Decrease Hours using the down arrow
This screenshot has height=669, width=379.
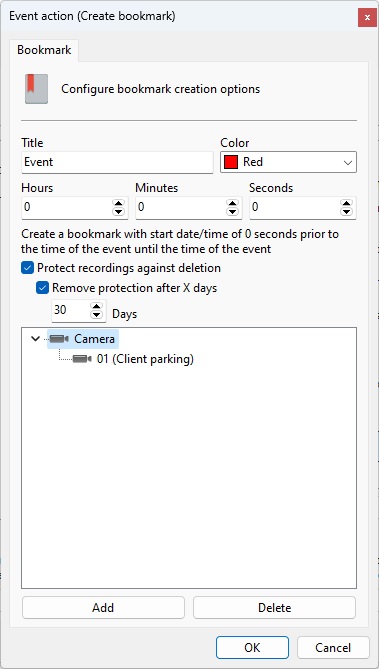click(x=118, y=212)
